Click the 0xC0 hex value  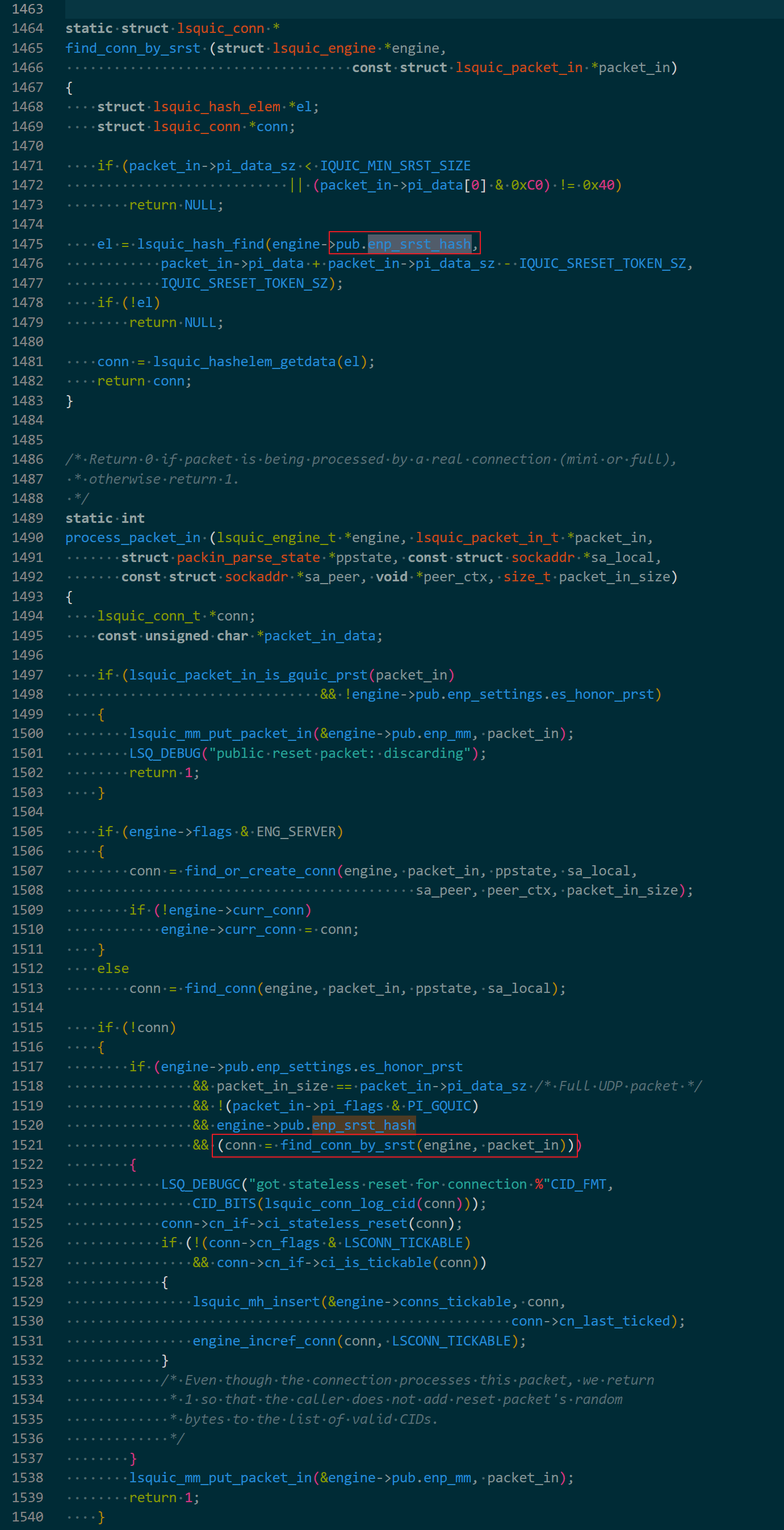527,185
